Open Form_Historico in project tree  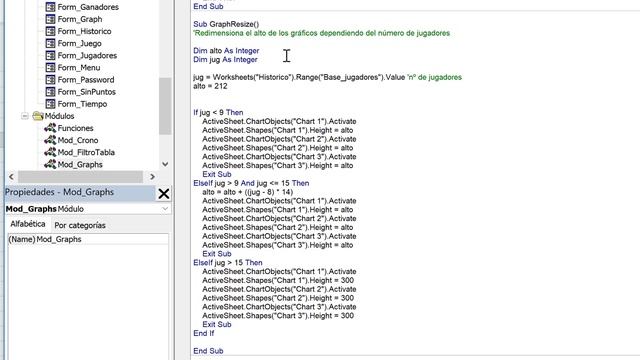[x=84, y=31]
